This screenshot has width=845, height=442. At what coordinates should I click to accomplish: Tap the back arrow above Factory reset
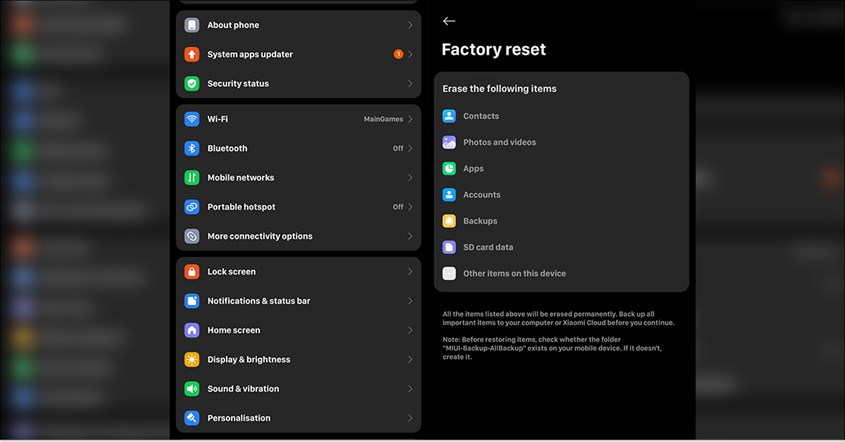[x=448, y=21]
